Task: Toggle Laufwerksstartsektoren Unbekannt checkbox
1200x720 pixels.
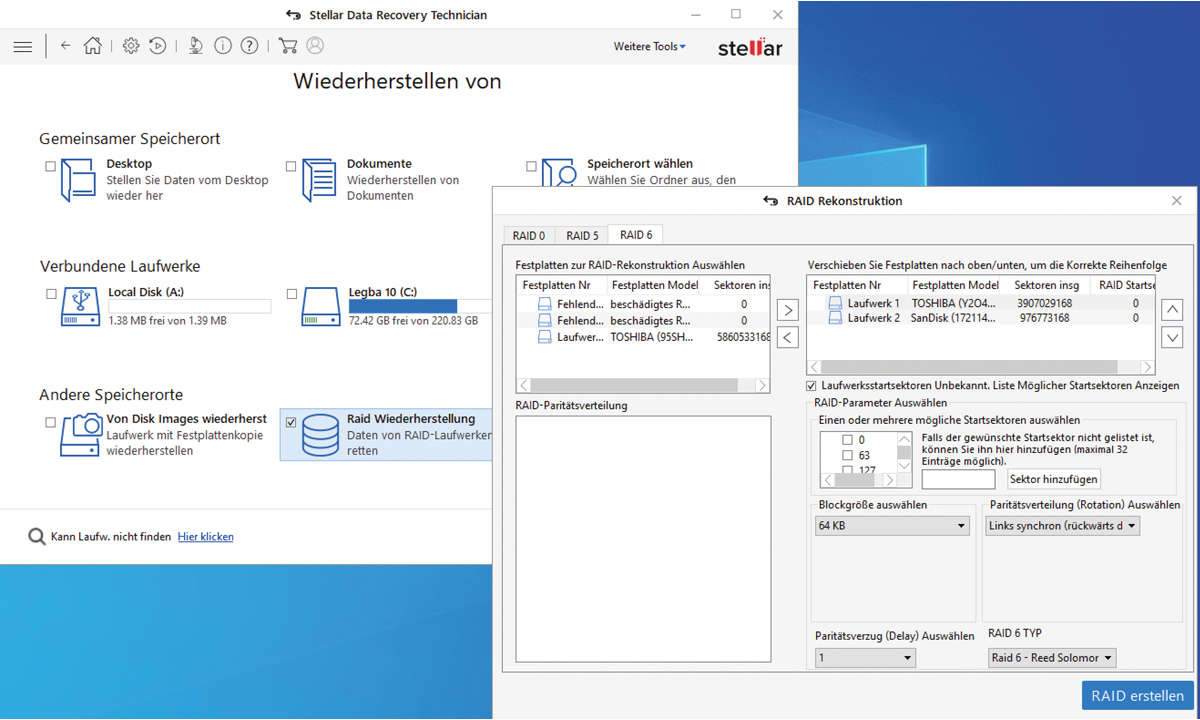Action: [811, 386]
